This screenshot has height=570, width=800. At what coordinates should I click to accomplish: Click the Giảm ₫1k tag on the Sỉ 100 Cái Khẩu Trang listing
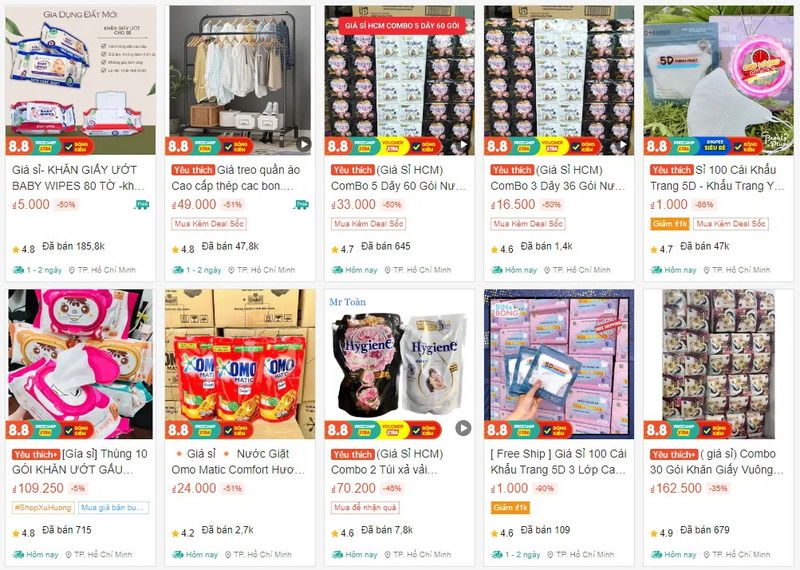click(x=670, y=224)
